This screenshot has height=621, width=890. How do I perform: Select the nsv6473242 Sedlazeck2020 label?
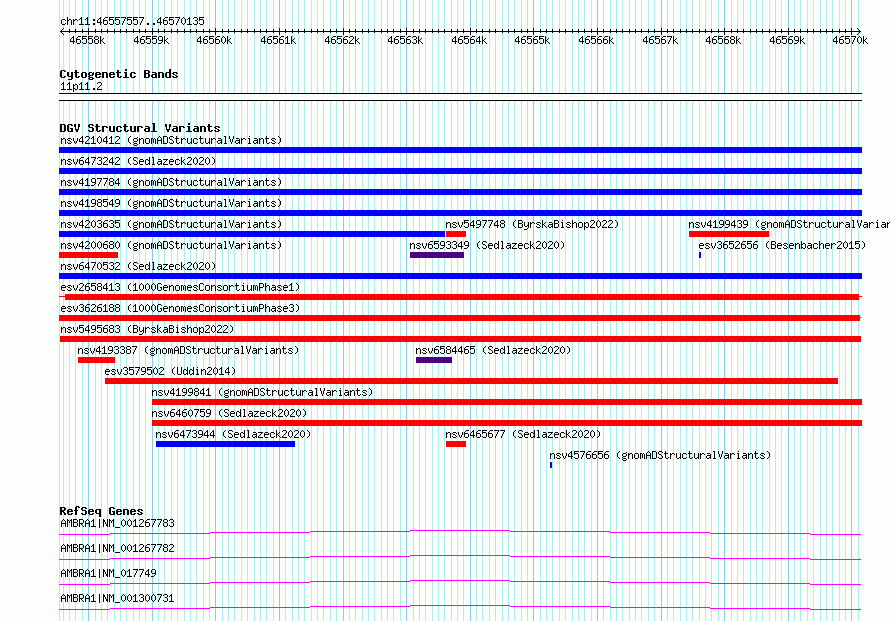[x=138, y=161]
